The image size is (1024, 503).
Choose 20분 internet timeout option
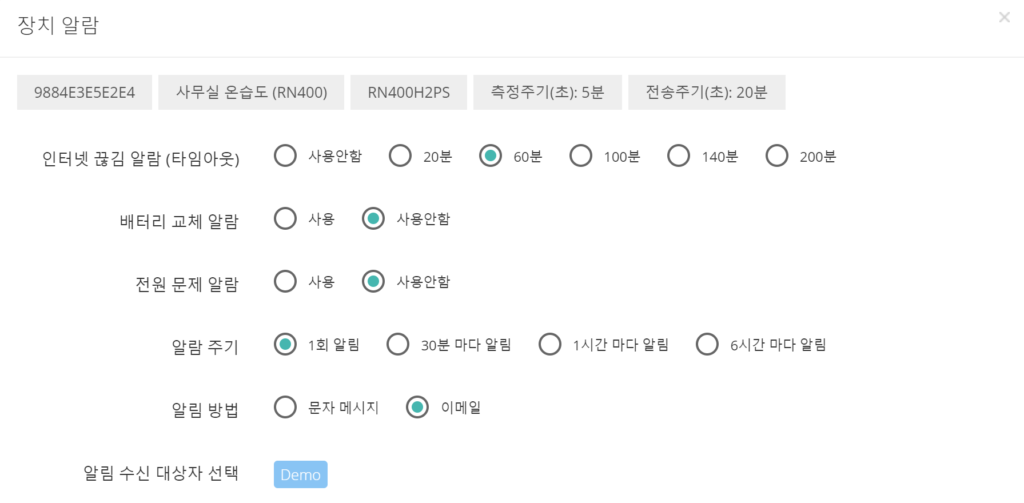click(400, 156)
